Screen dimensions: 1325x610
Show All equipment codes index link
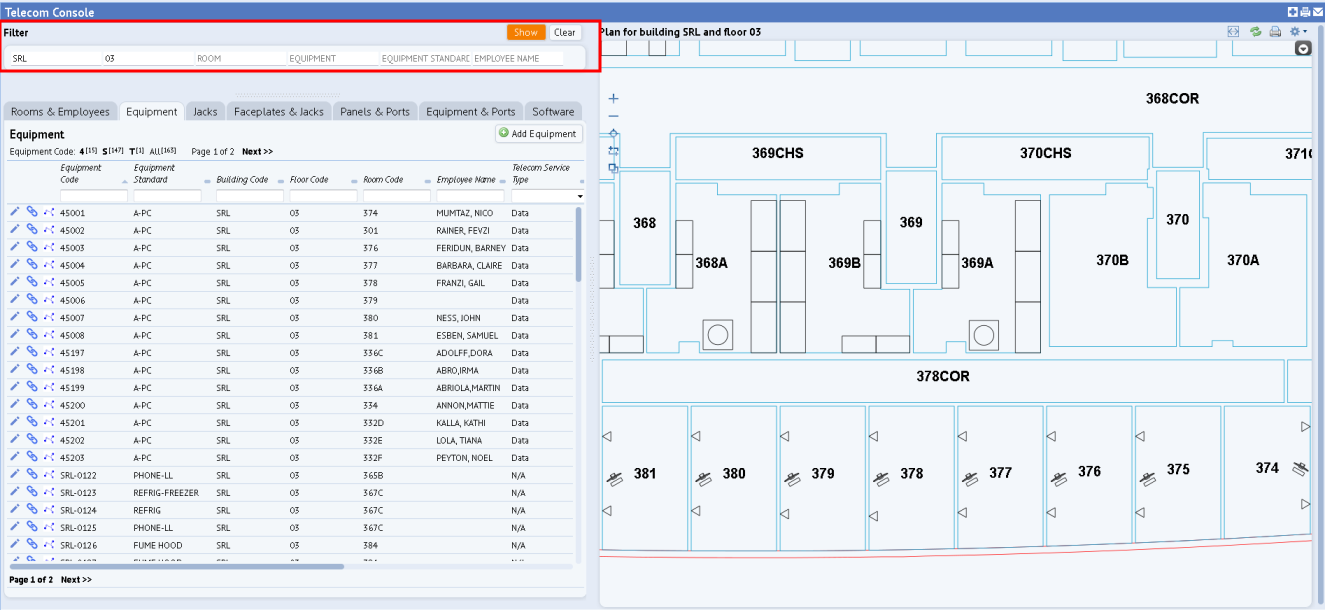[x=163, y=151]
